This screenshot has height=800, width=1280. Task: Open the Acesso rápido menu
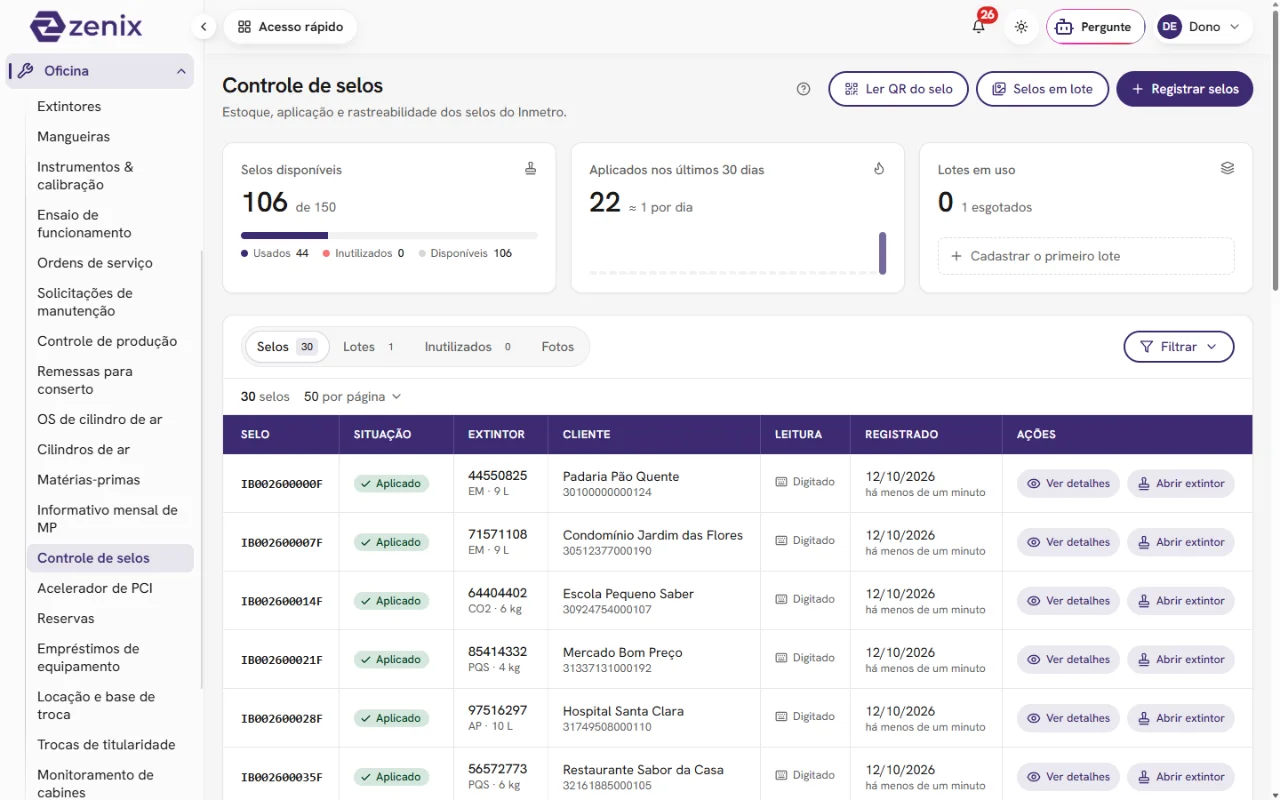click(290, 27)
